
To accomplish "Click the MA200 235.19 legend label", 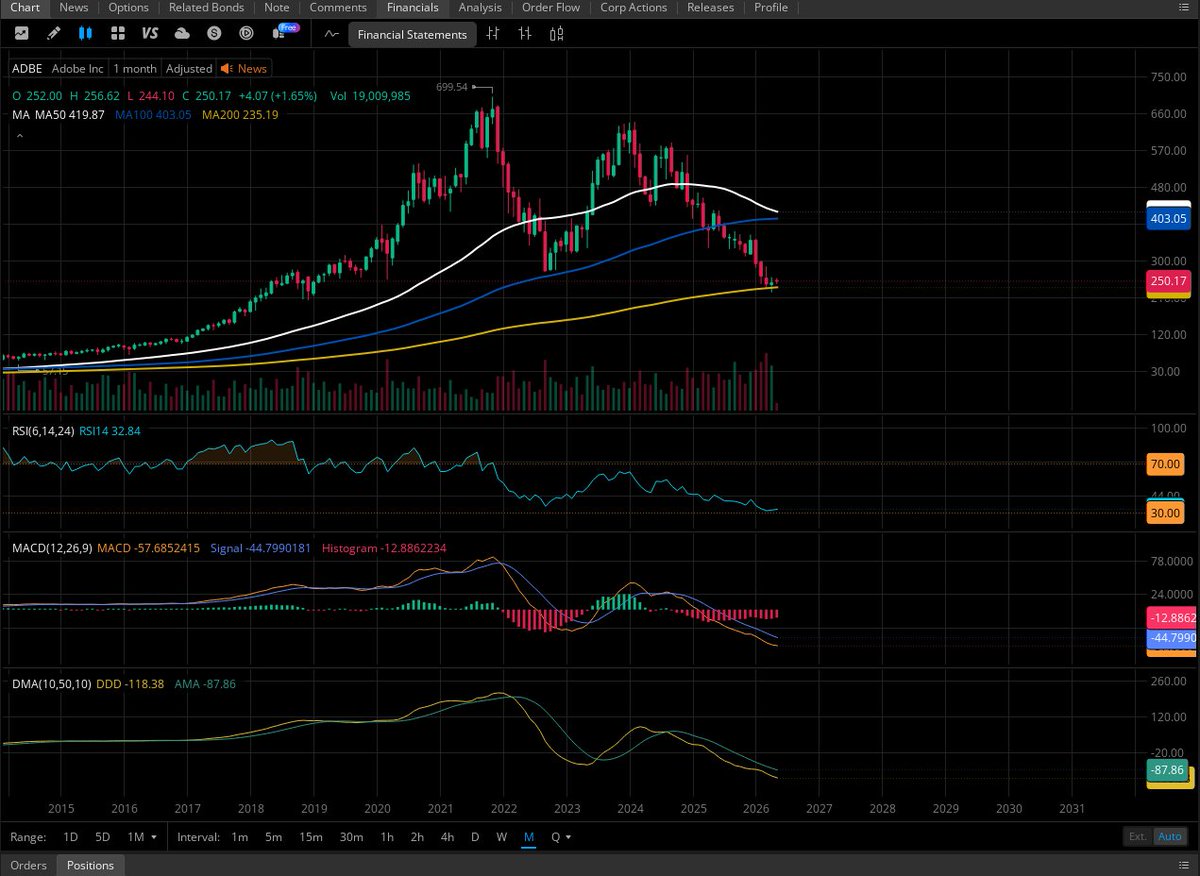I will (x=240, y=115).
